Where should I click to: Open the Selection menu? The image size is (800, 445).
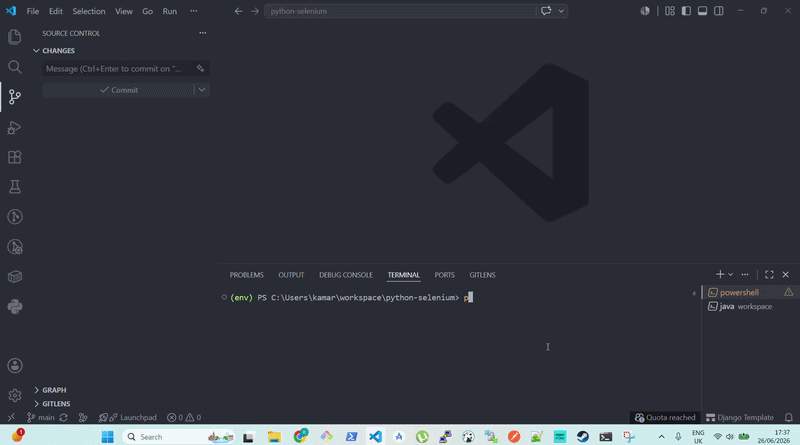tap(89, 11)
